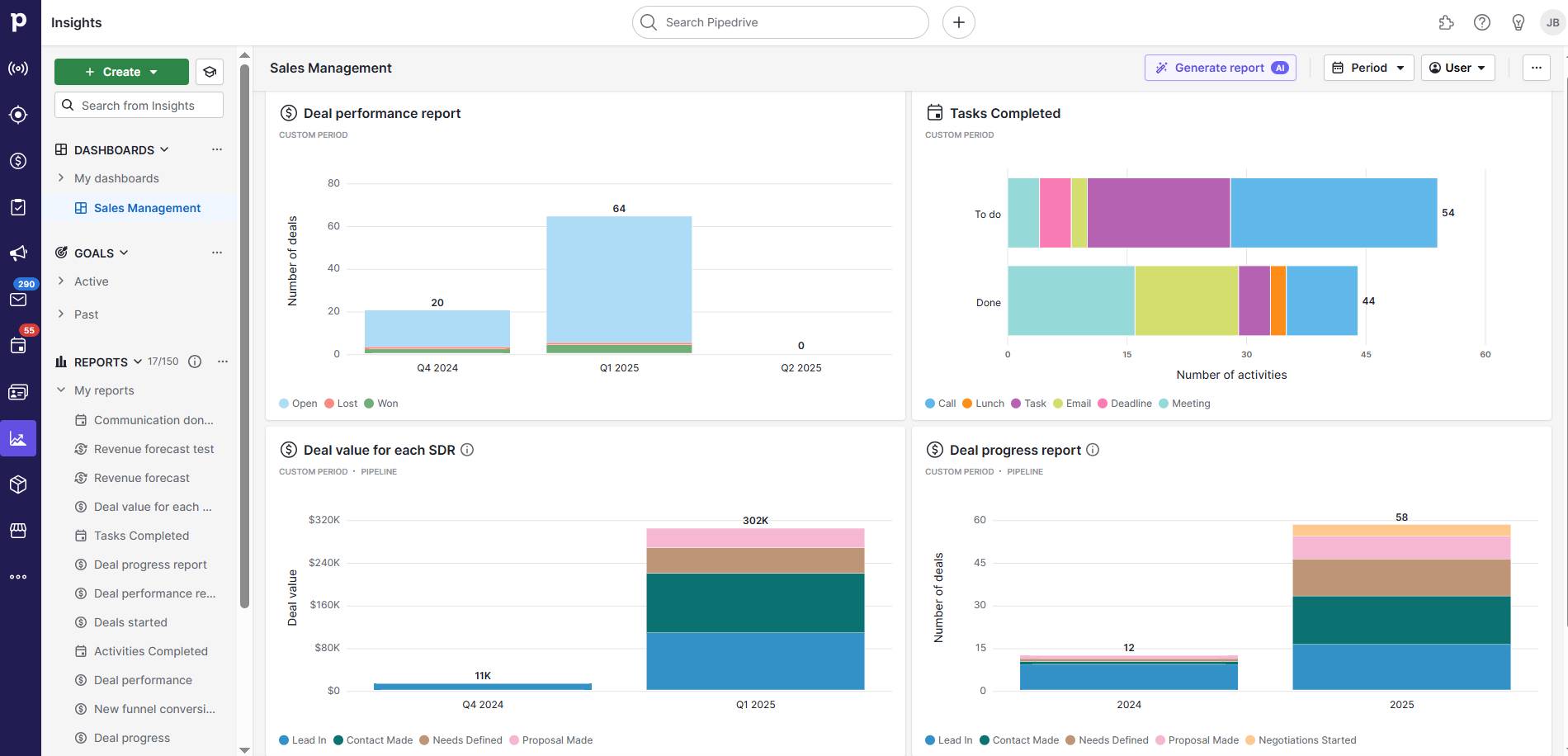
Task: Open the Products box icon in the sidebar
Action: 17,484
